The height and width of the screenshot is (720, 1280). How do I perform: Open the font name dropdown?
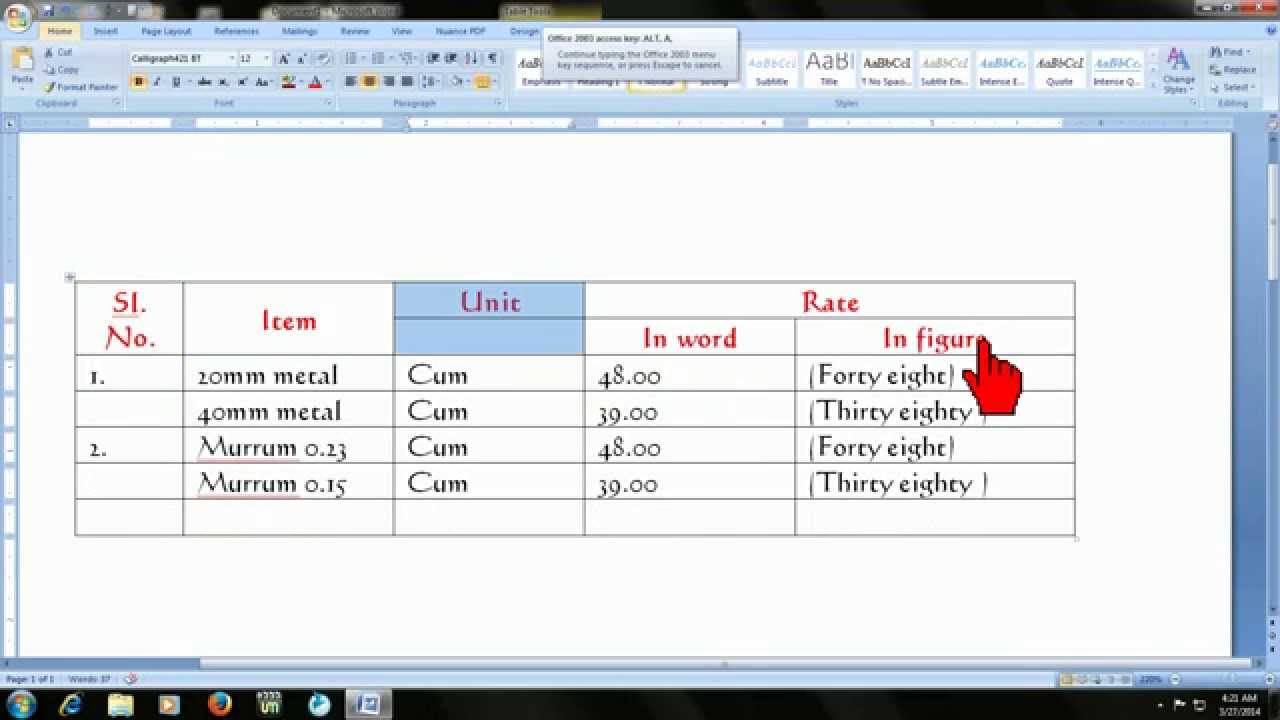(232, 59)
